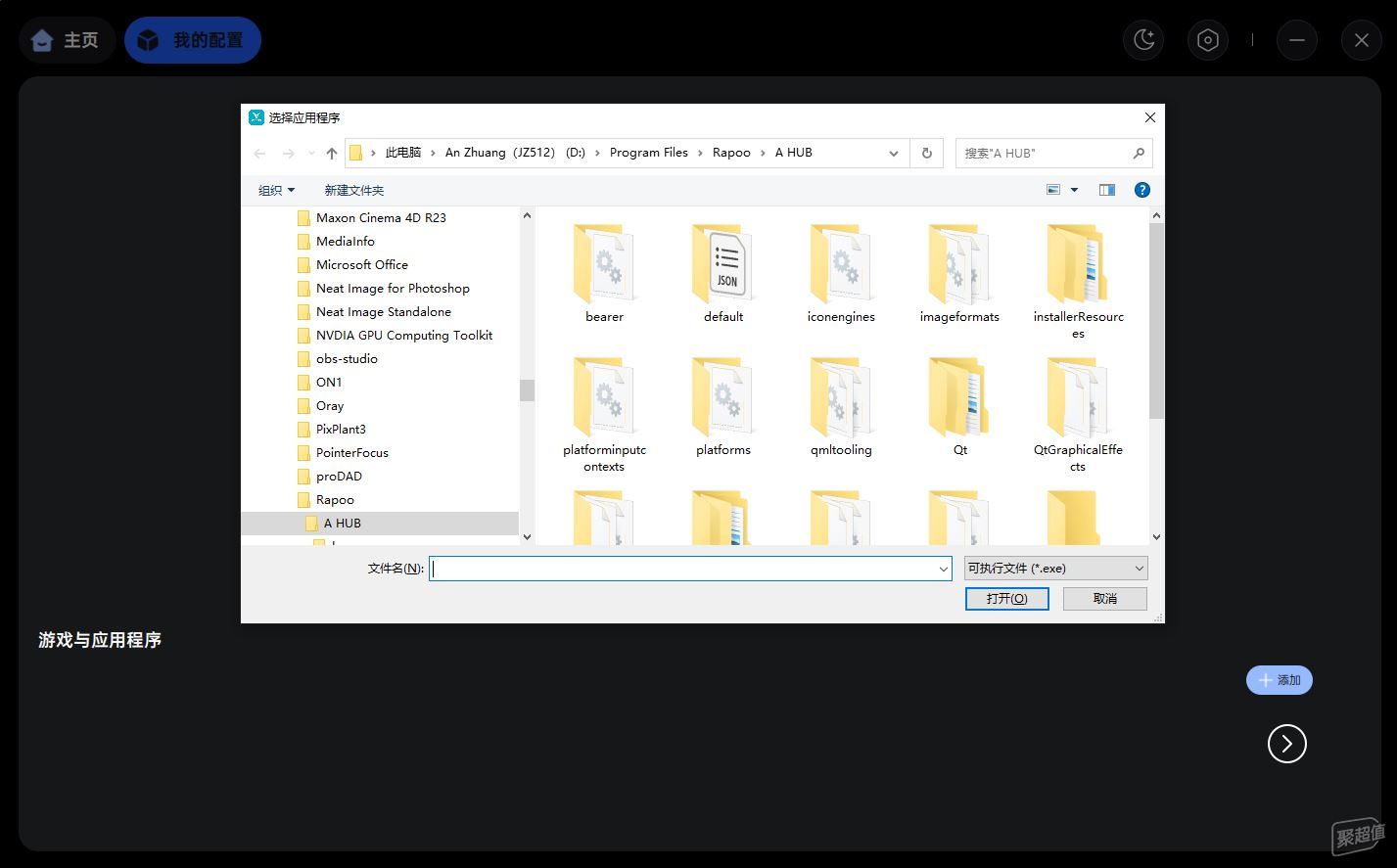Select the installerResources folder

point(1078,282)
